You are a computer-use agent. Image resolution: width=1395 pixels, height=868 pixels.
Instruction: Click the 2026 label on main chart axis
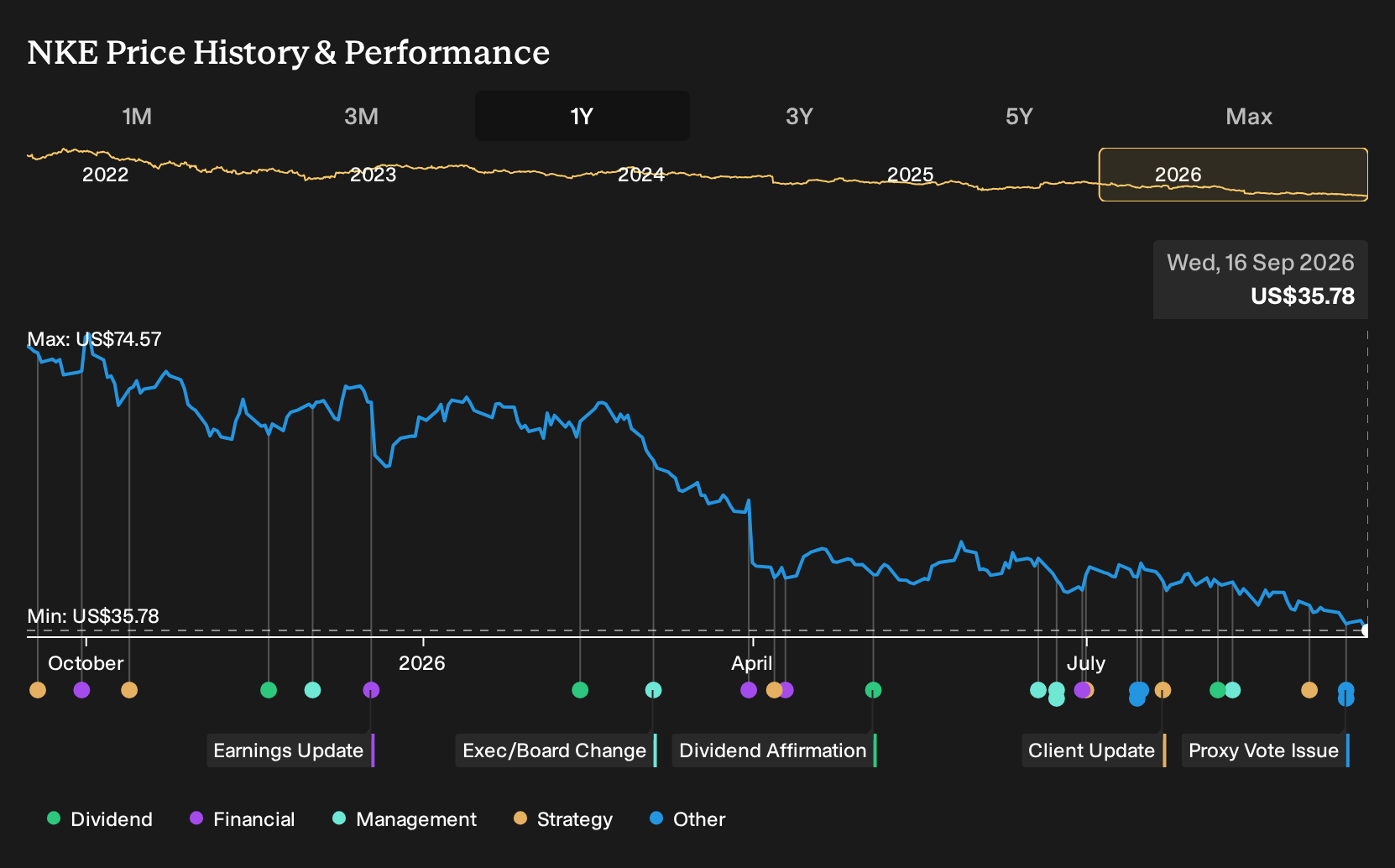[x=422, y=663]
